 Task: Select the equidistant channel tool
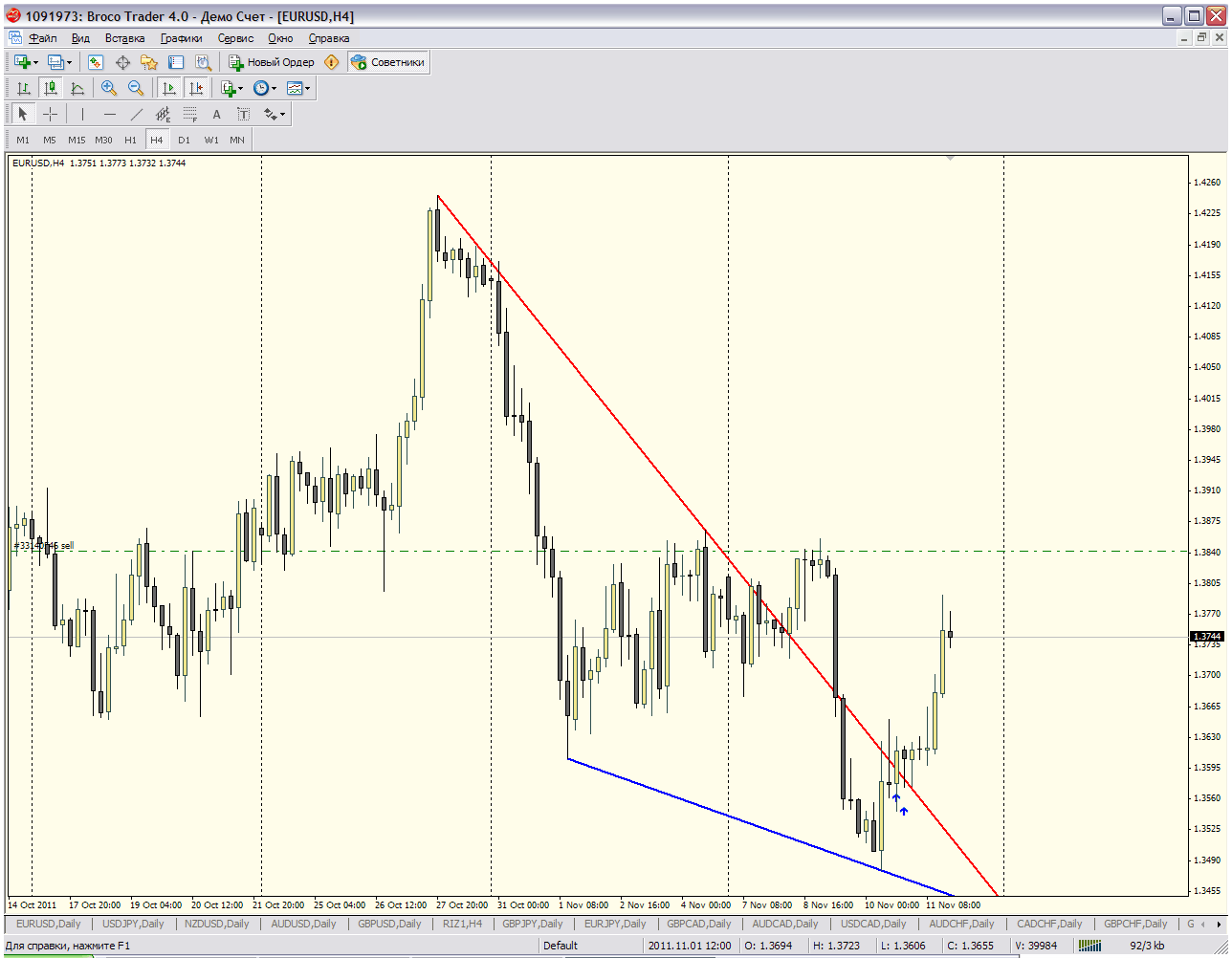(163, 114)
